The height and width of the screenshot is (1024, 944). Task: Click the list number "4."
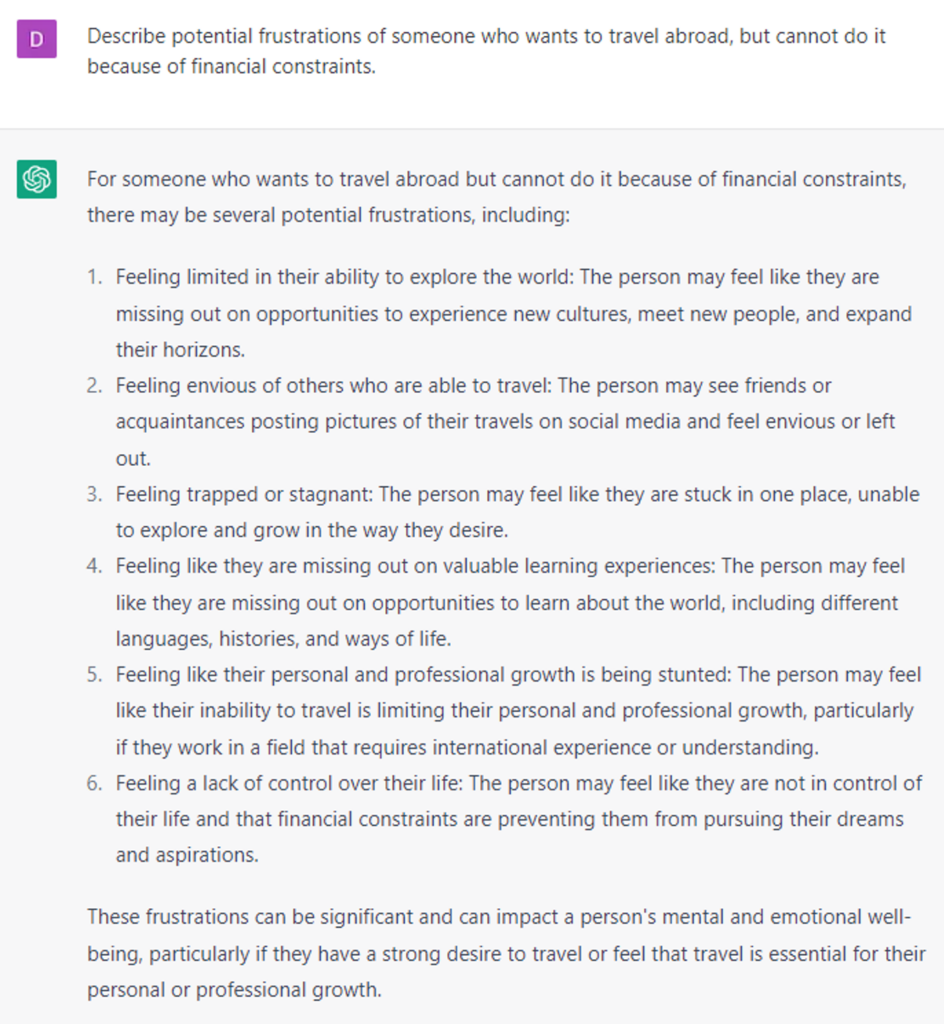[x=94, y=566]
